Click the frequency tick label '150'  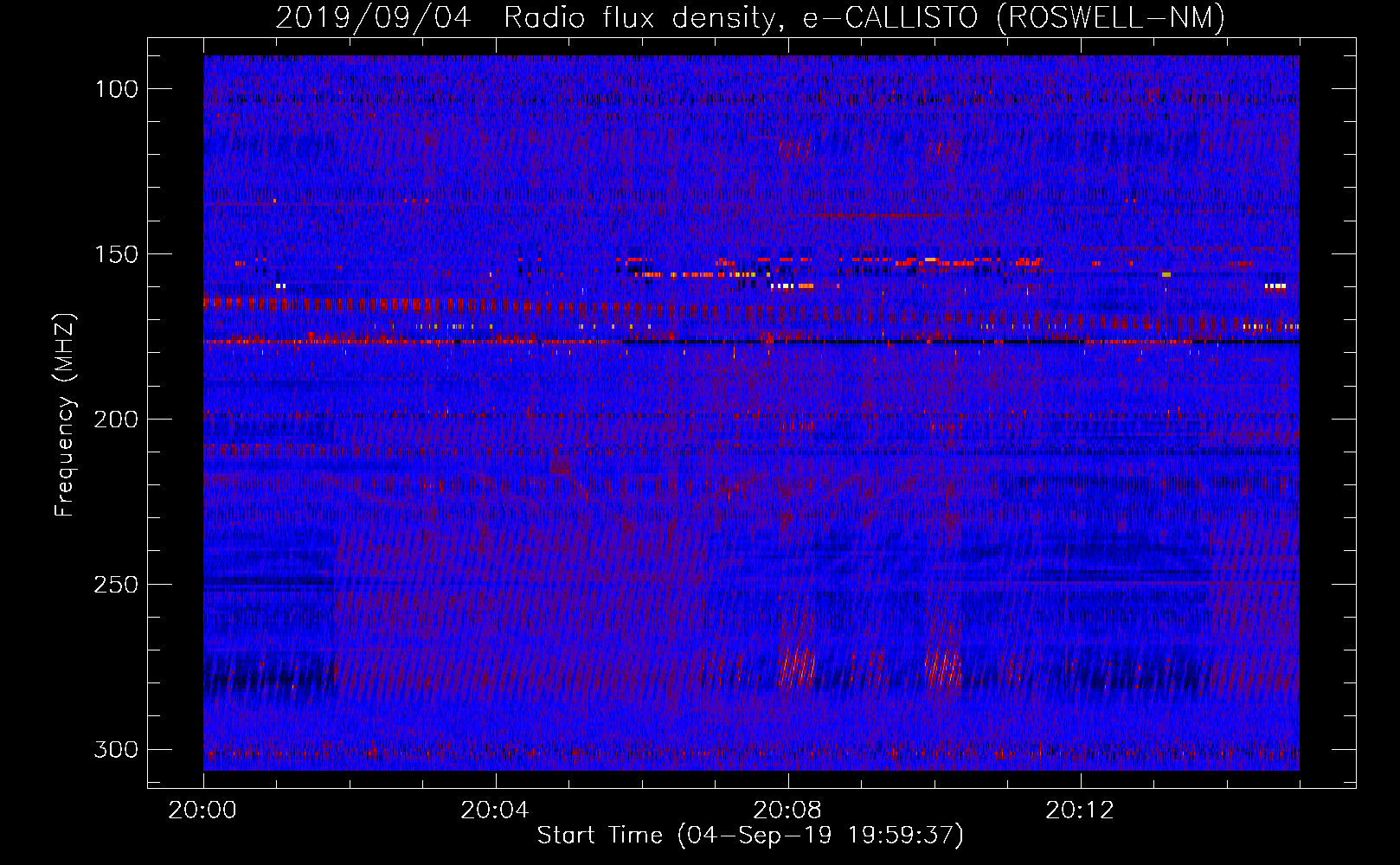(116, 254)
